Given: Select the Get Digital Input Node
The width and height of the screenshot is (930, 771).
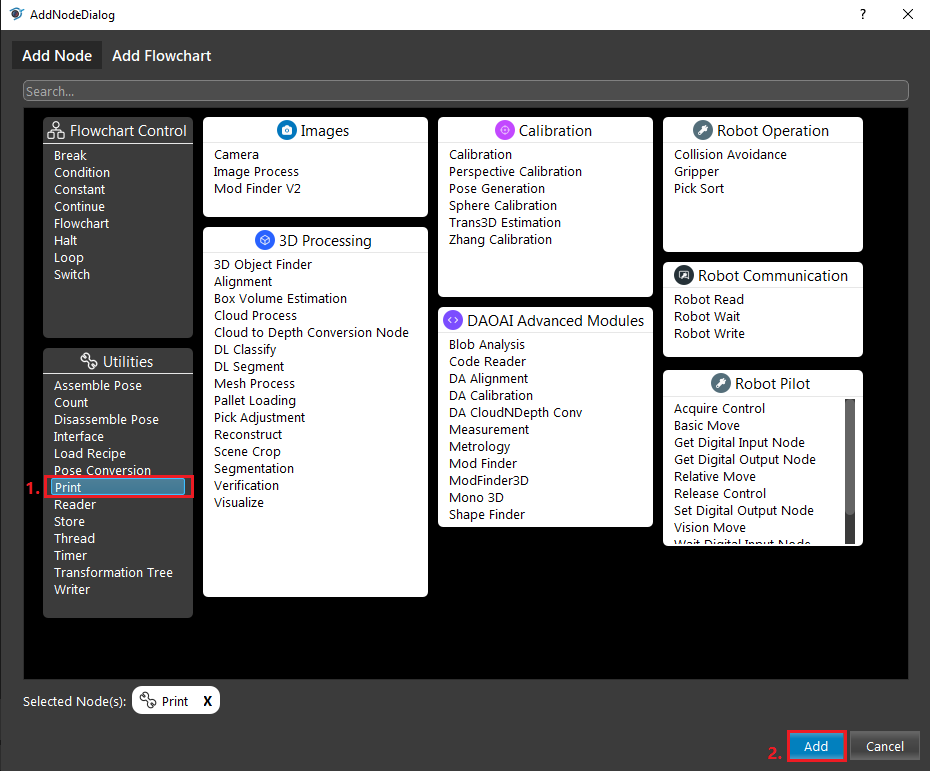Looking at the screenshot, I should click(x=739, y=442).
